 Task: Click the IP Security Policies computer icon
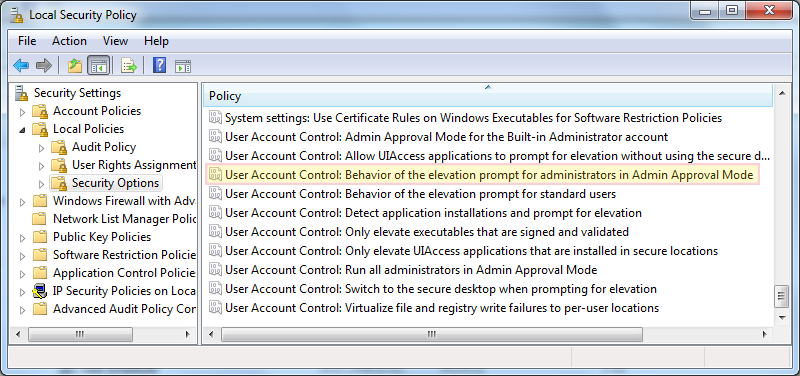point(40,291)
